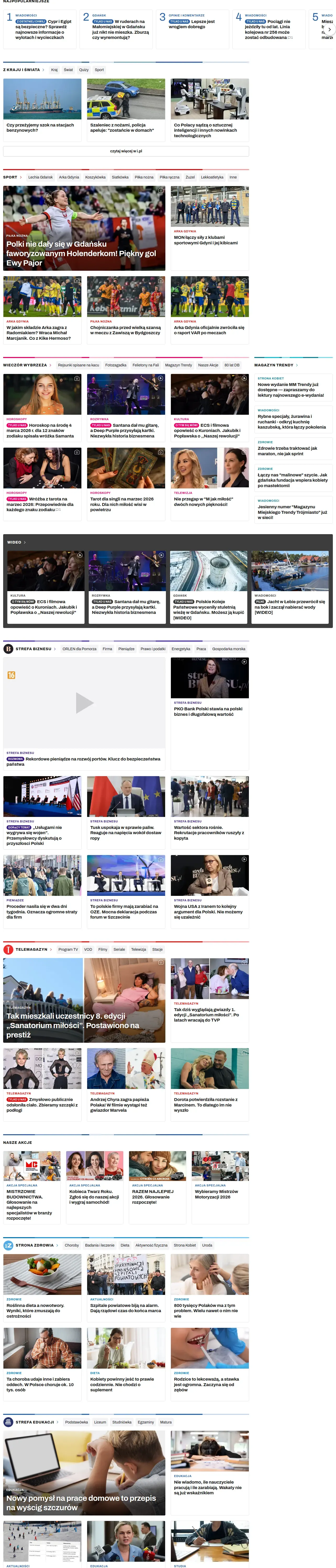This screenshot has height=1568, width=336.
Task: Open 'Rybne specjały, żurawina i ruchanki' article
Action: 292,422
